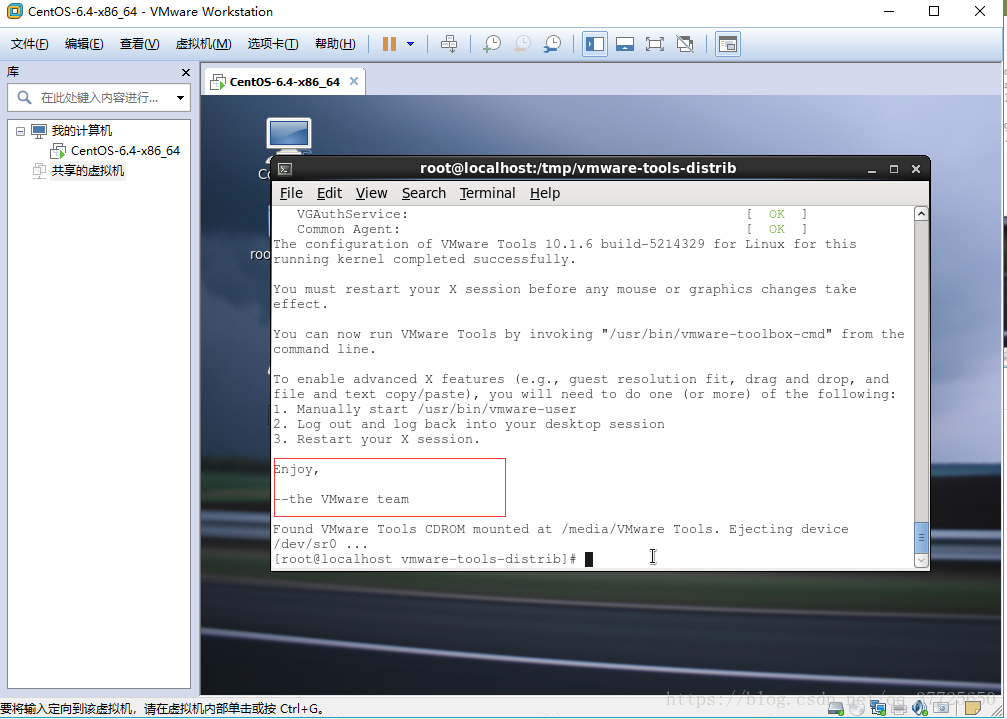Open the 文件(F) menu
The image size is (1007, 719).
pyautogui.click(x=30, y=44)
